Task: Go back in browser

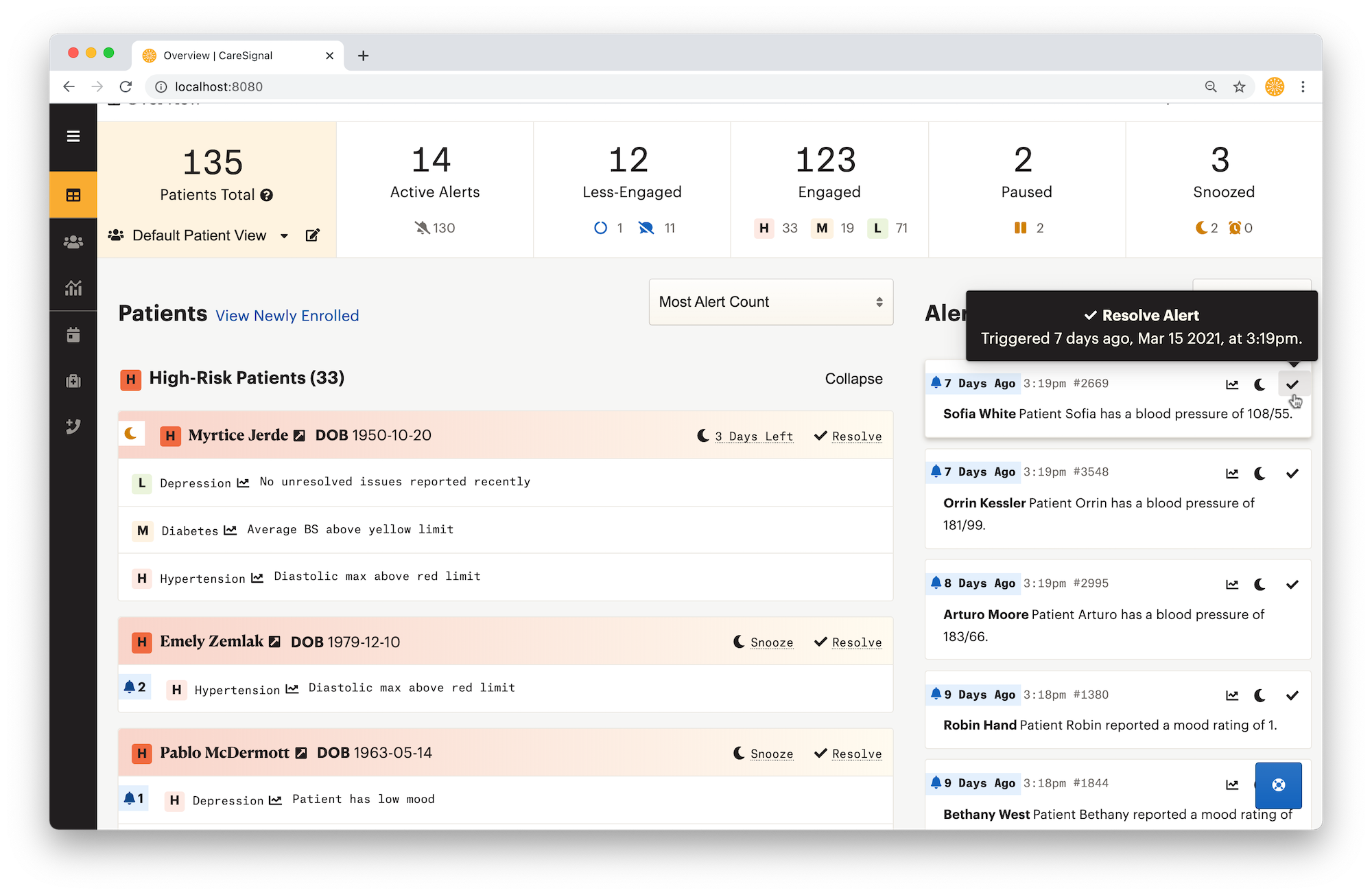Action: click(69, 86)
